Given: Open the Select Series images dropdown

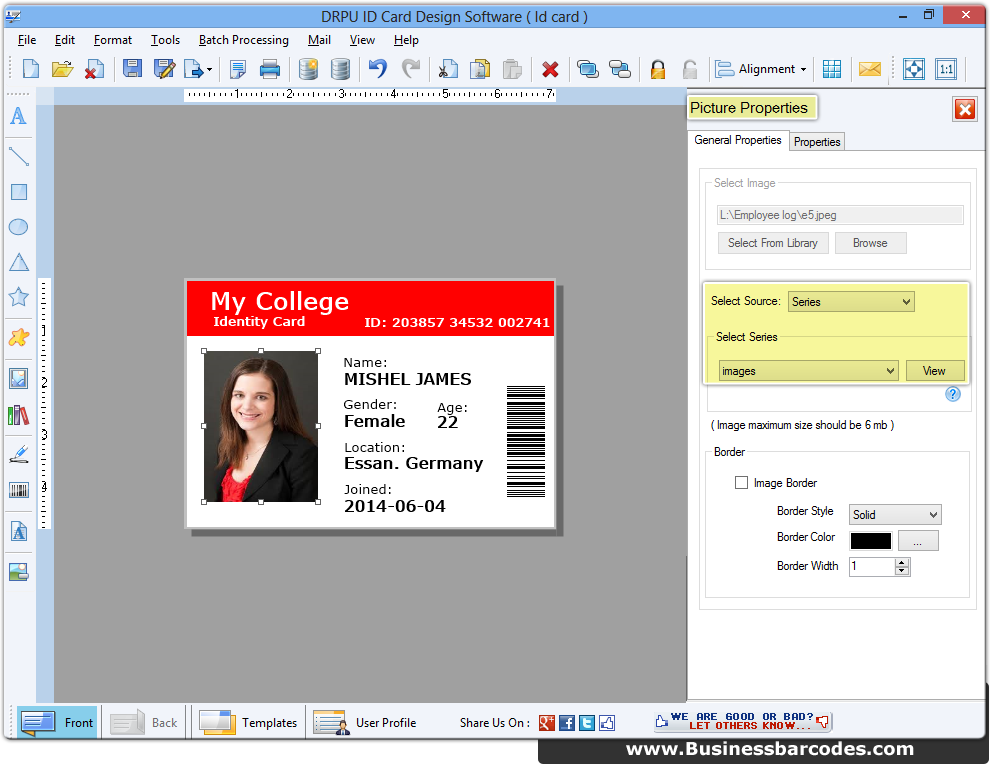Looking at the screenshot, I should (x=808, y=370).
